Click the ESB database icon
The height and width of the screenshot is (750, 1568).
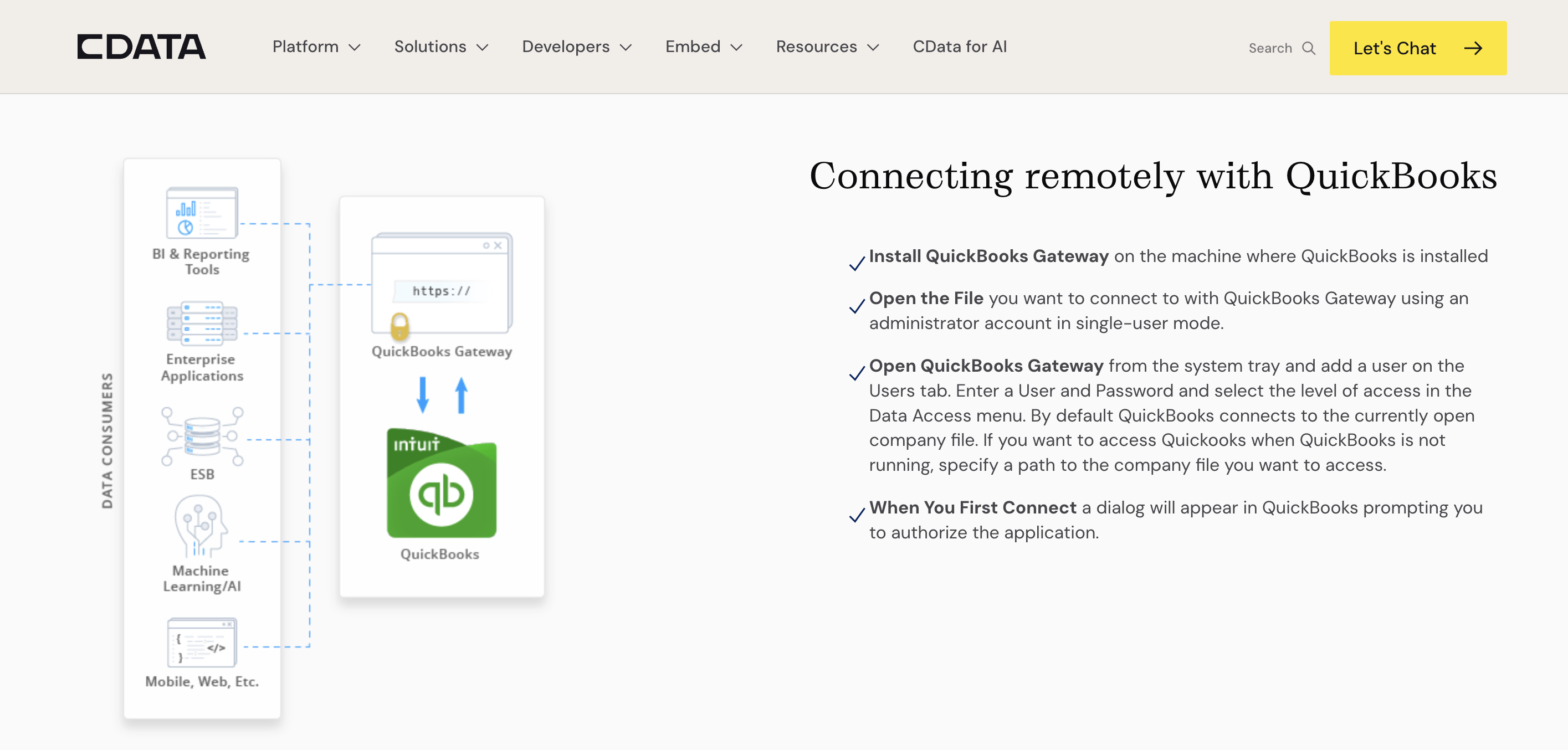pos(202,436)
